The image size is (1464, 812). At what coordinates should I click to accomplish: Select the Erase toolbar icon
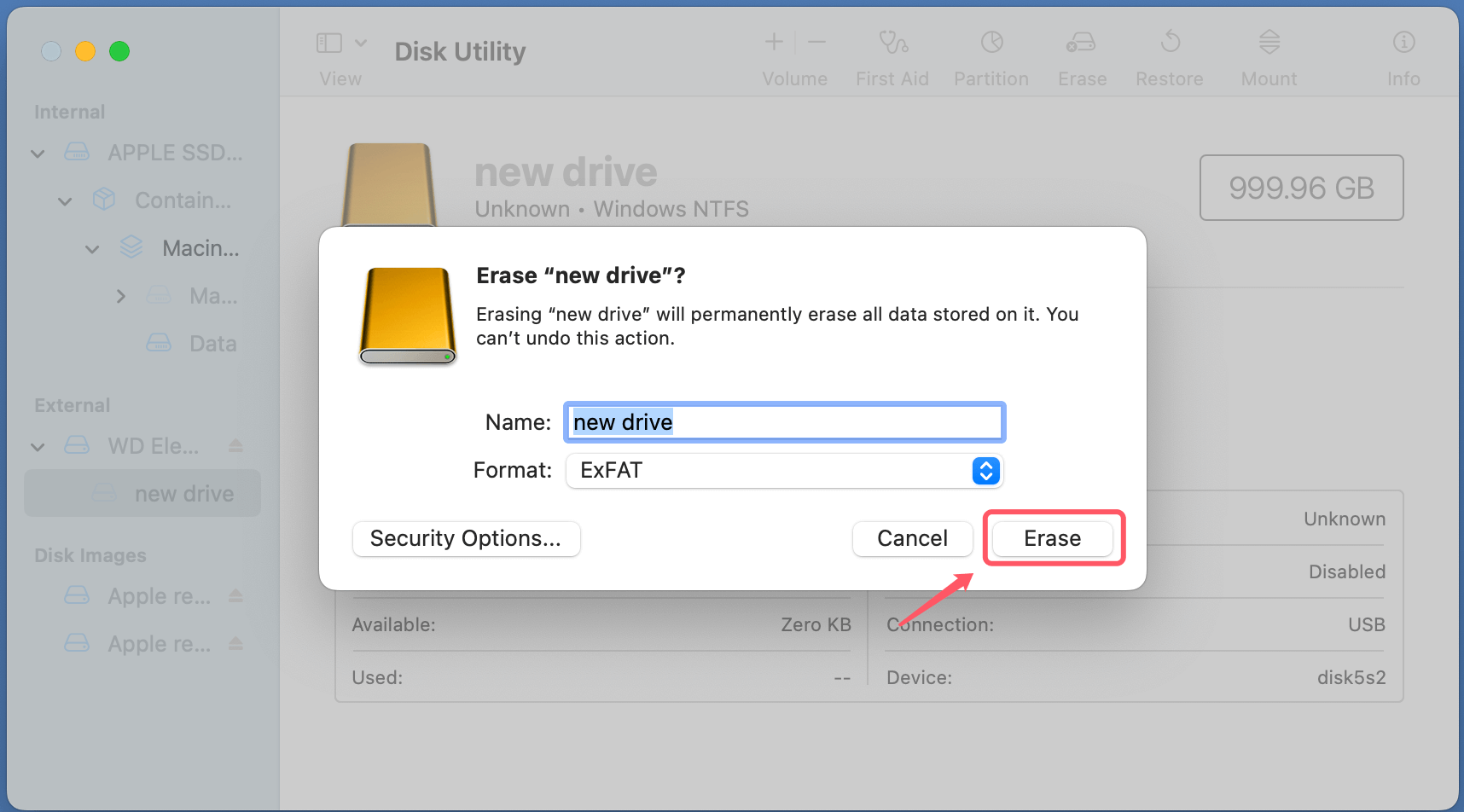click(1081, 51)
